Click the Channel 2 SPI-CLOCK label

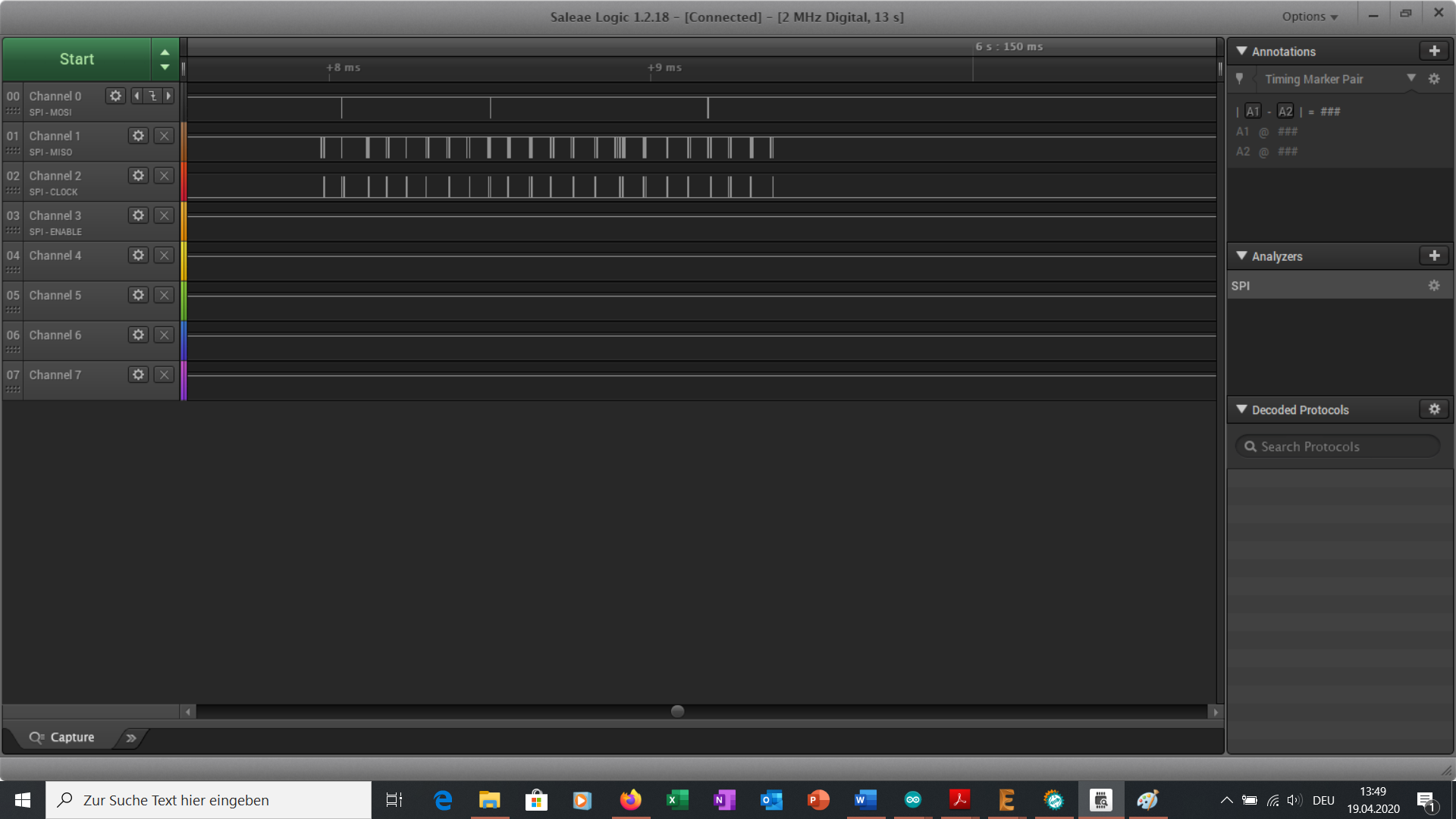click(53, 193)
